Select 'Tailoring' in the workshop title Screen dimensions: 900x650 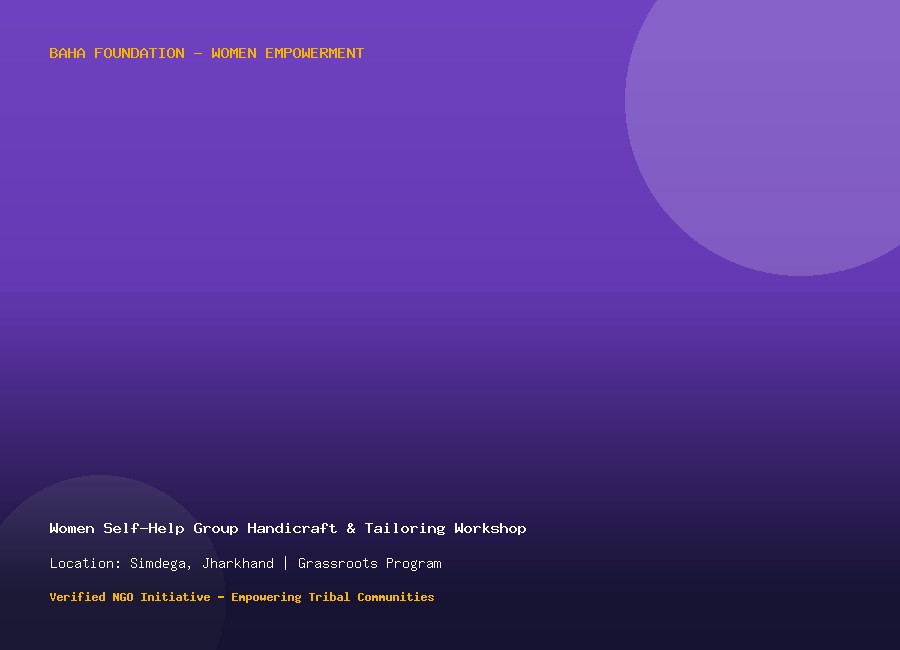(x=405, y=529)
